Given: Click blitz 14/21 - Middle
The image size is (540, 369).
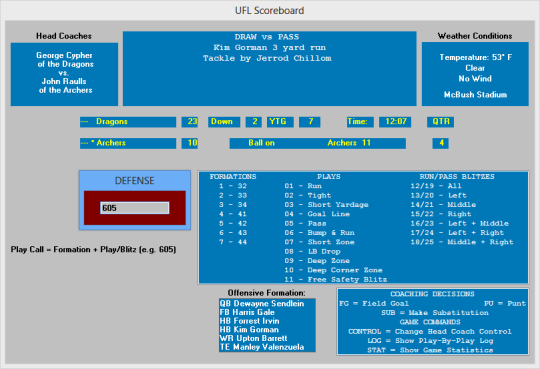Looking at the screenshot, I should (x=443, y=205).
